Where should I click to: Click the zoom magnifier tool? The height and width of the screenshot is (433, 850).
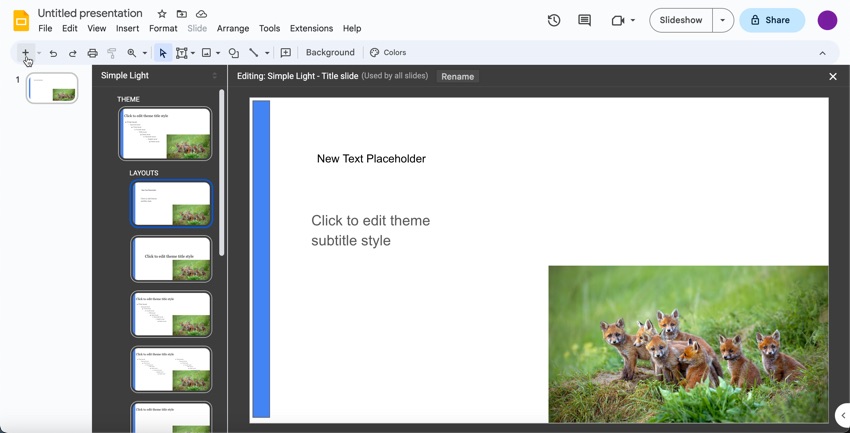[x=132, y=53]
